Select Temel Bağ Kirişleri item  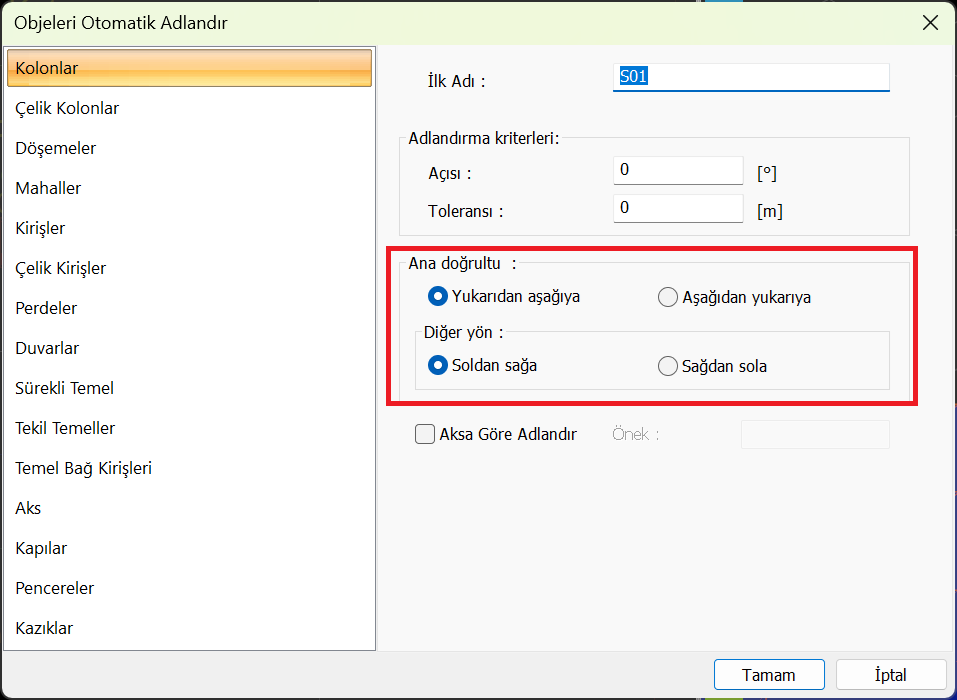83,468
